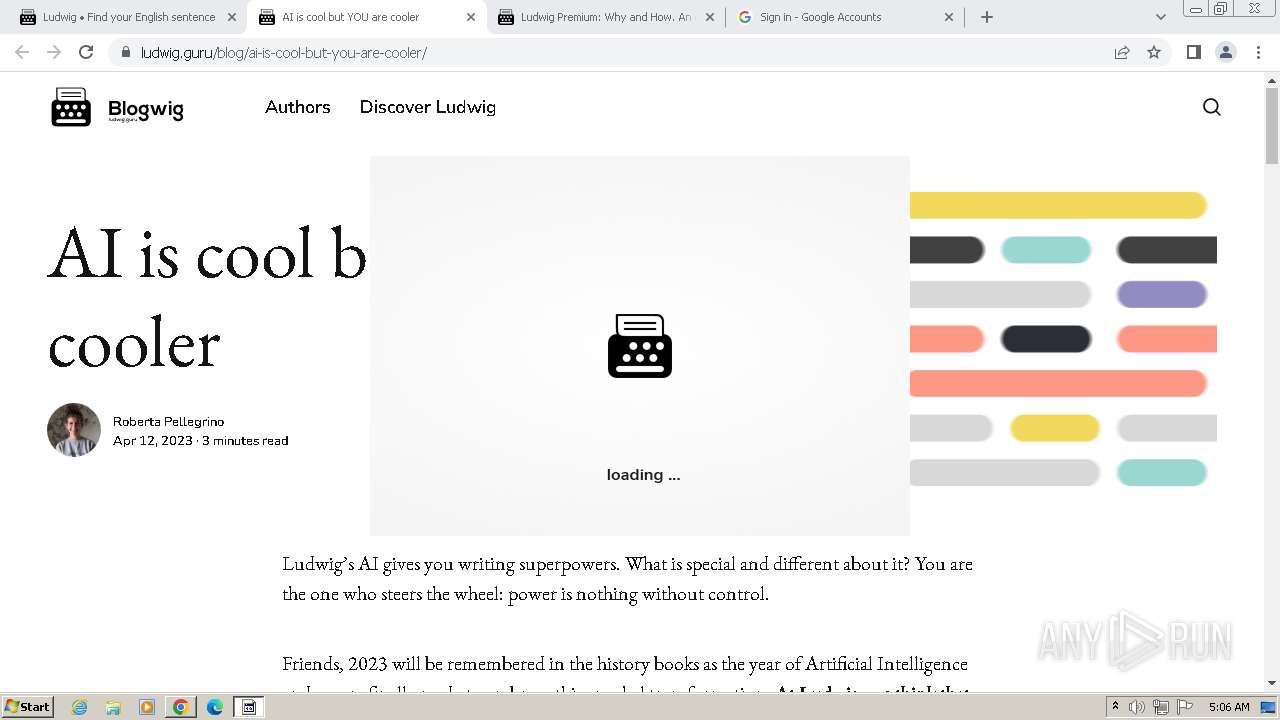Select the Apr 12, 2023 date text

[x=153, y=440]
